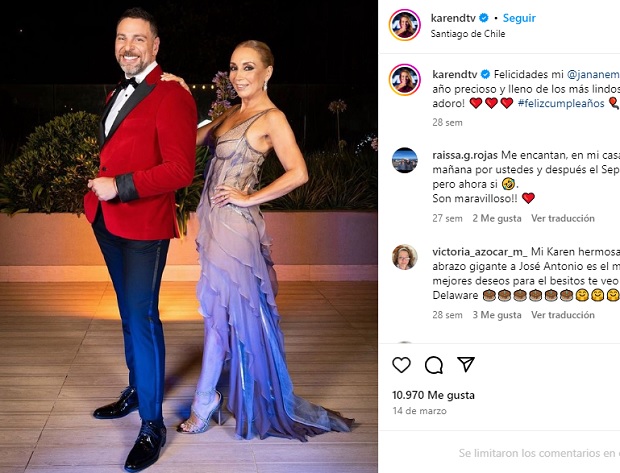The height and width of the screenshot is (473, 620).
Task: Translate victoria_azocar_m_ comment with Ver traducción
Action: tap(563, 315)
